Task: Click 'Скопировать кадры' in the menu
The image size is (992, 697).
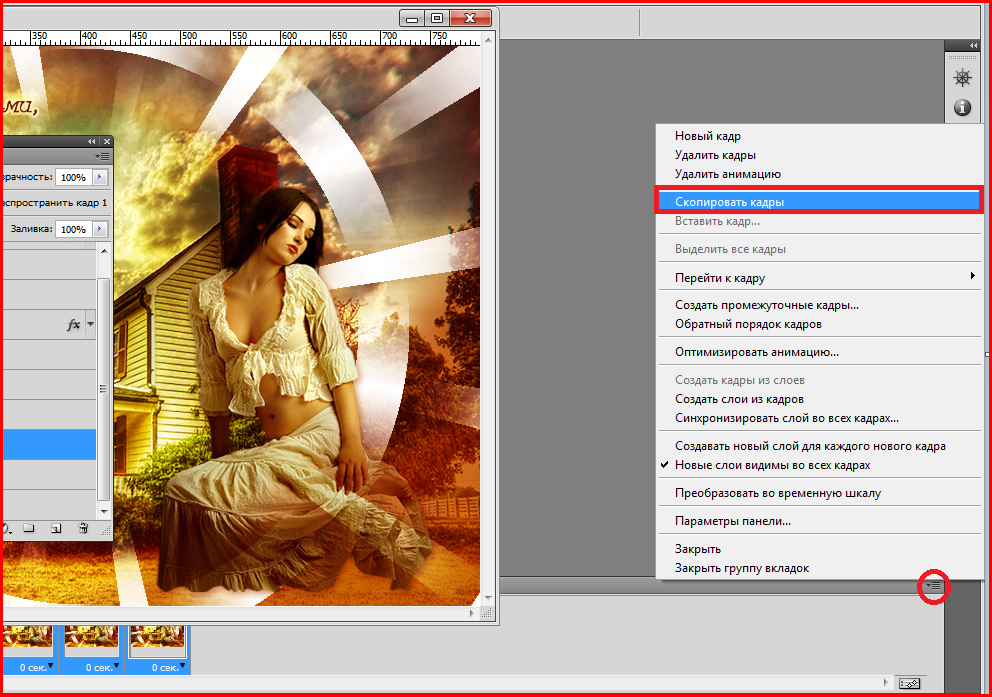Action: pos(820,202)
